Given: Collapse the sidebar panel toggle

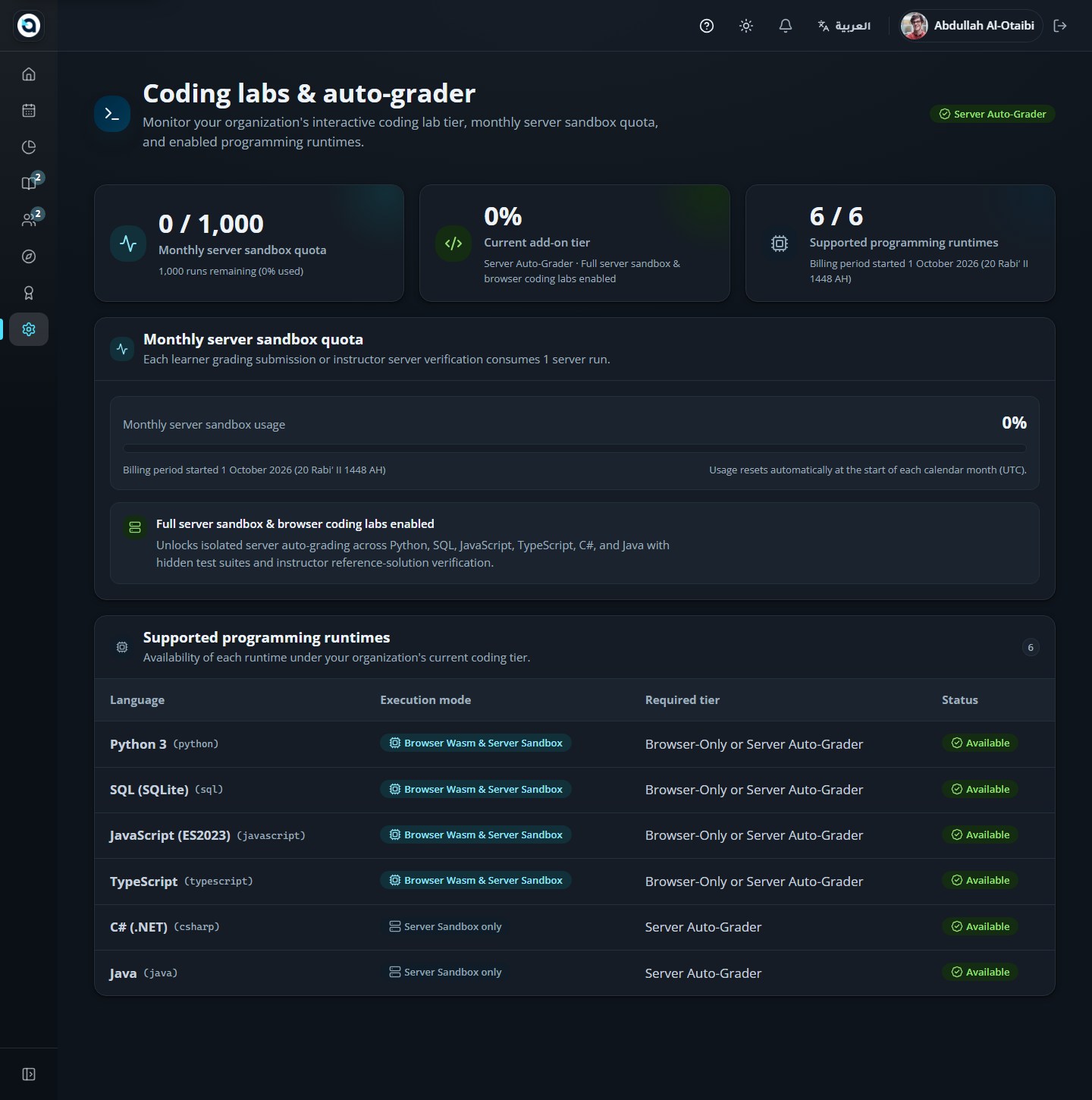Looking at the screenshot, I should pyautogui.click(x=29, y=1074).
